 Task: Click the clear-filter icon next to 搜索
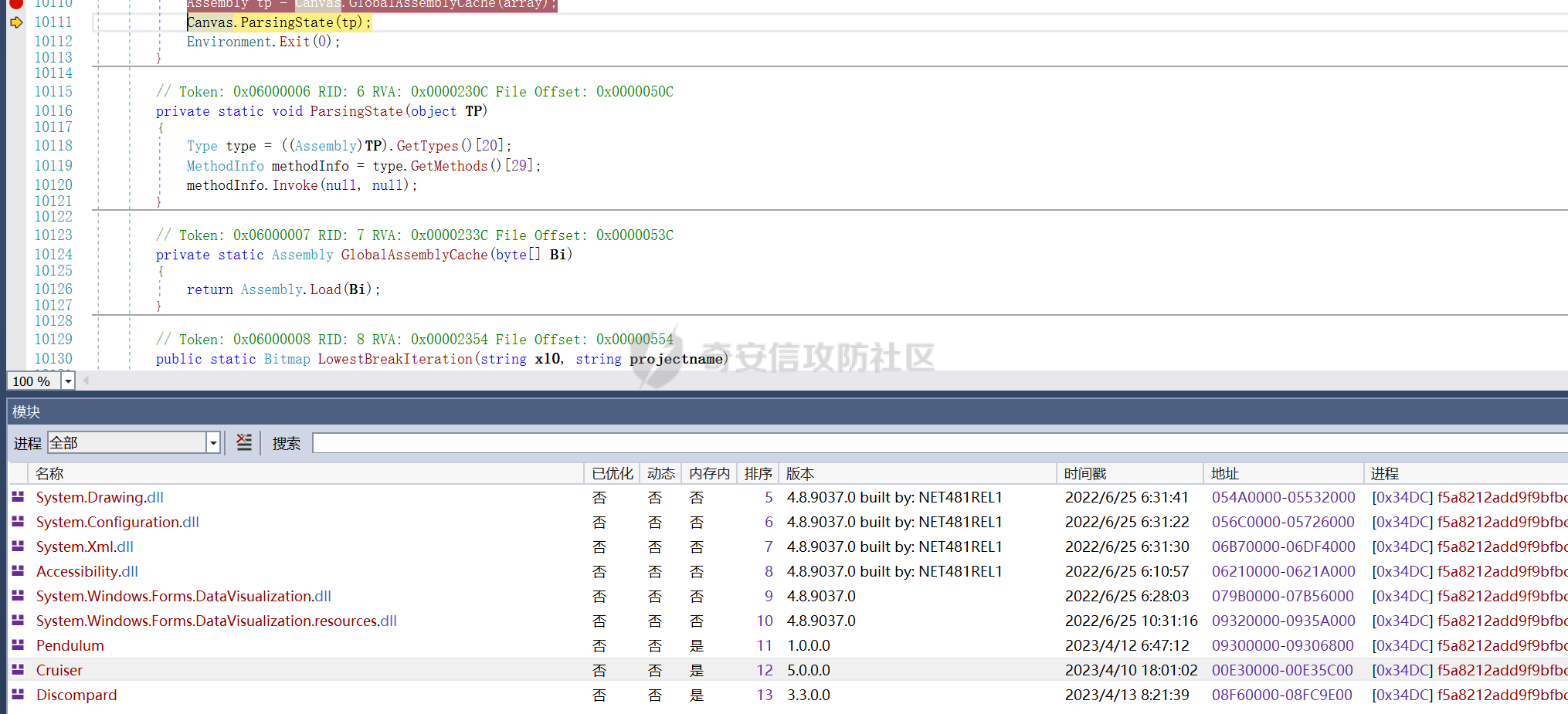[x=244, y=442]
